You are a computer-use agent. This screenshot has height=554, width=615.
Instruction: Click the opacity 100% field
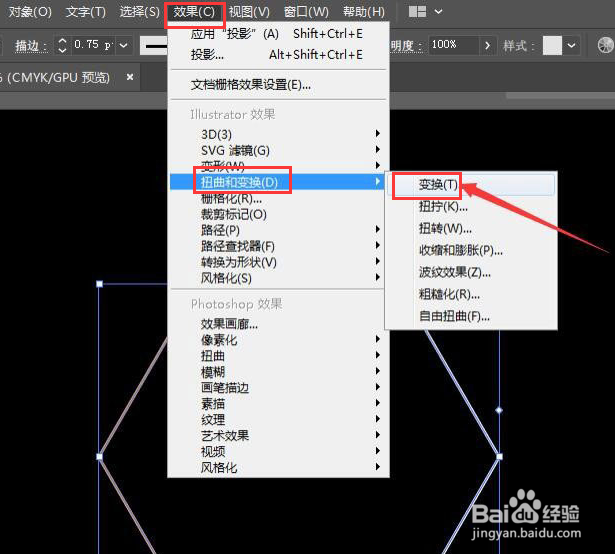click(453, 45)
